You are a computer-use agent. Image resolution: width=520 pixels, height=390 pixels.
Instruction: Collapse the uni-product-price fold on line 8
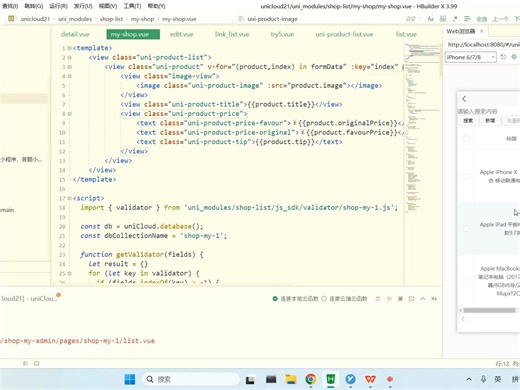click(69, 114)
